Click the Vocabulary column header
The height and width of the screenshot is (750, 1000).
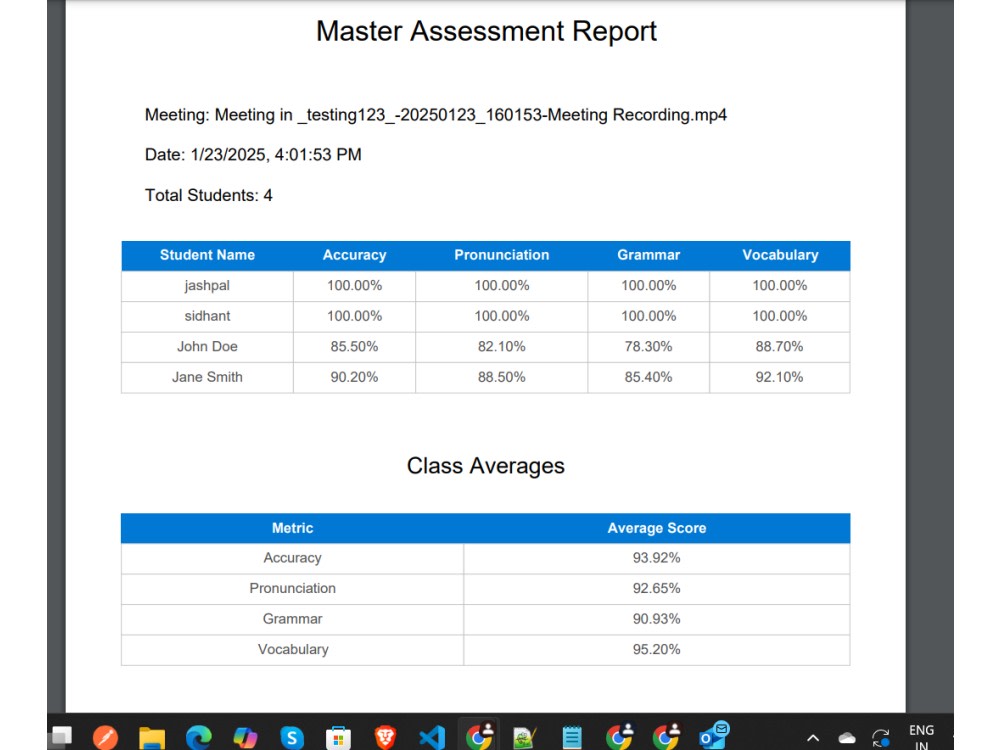(780, 255)
